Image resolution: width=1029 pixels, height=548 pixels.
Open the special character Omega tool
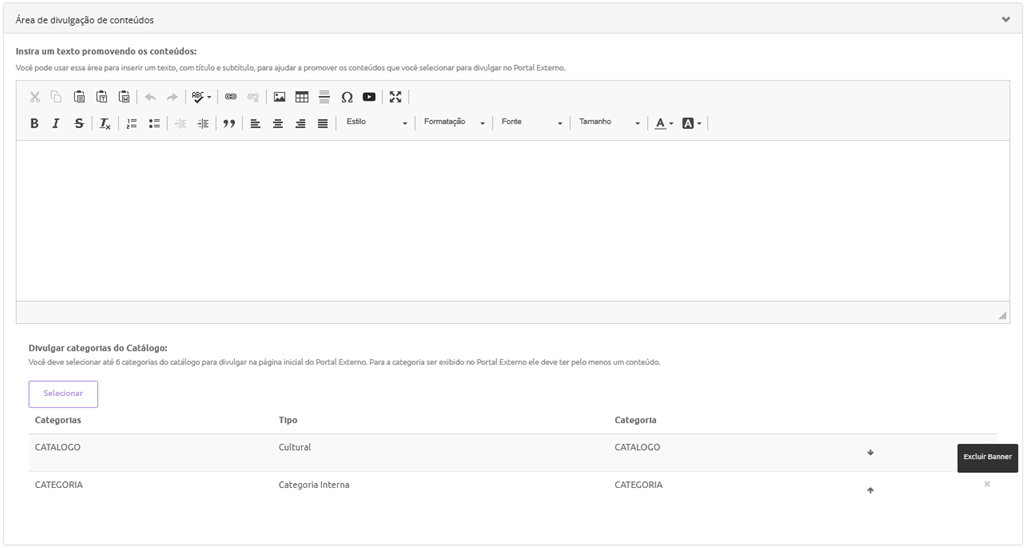pyautogui.click(x=347, y=97)
